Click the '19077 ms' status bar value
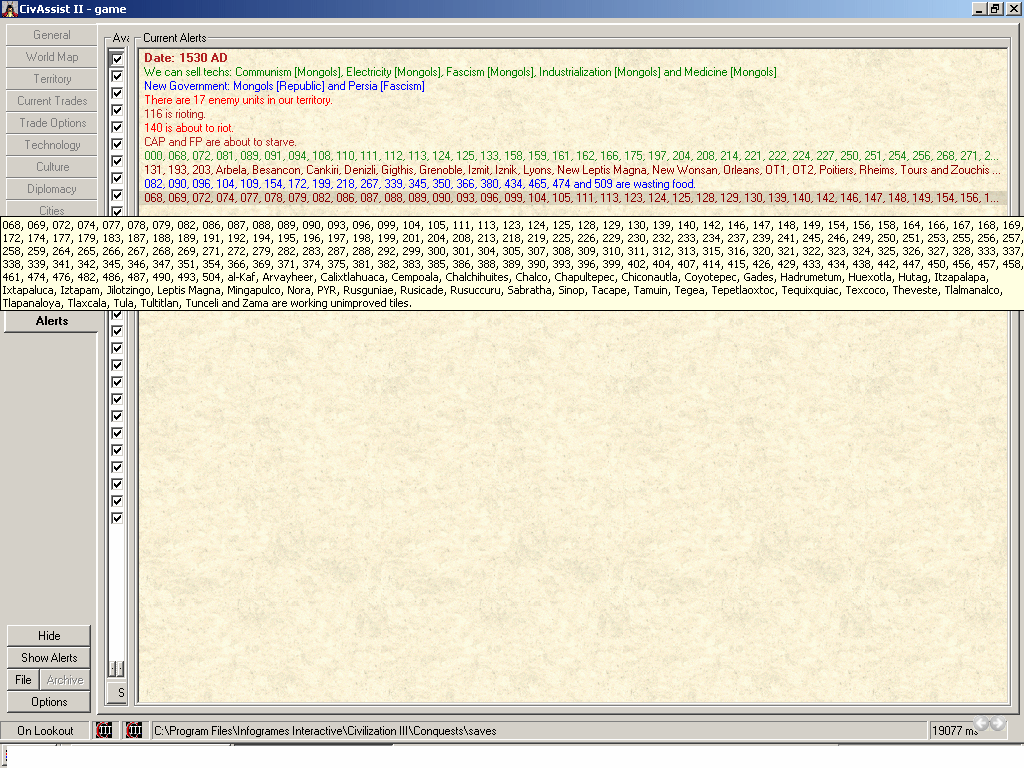The width and height of the screenshot is (1024, 768). (955, 731)
